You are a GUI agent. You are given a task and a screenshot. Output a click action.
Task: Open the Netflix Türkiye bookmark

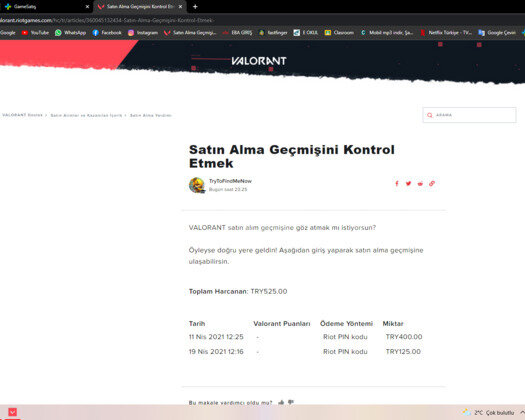pyautogui.click(x=446, y=32)
